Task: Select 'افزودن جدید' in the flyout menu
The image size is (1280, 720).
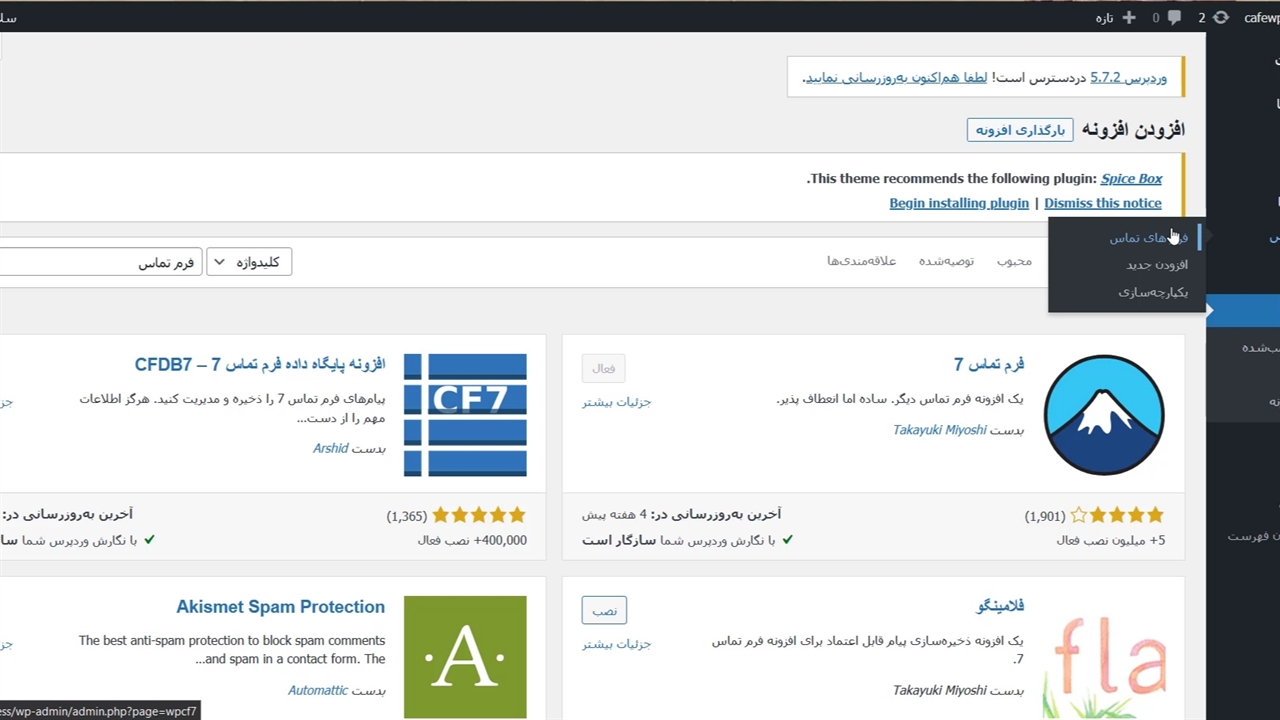Action: [1156, 265]
